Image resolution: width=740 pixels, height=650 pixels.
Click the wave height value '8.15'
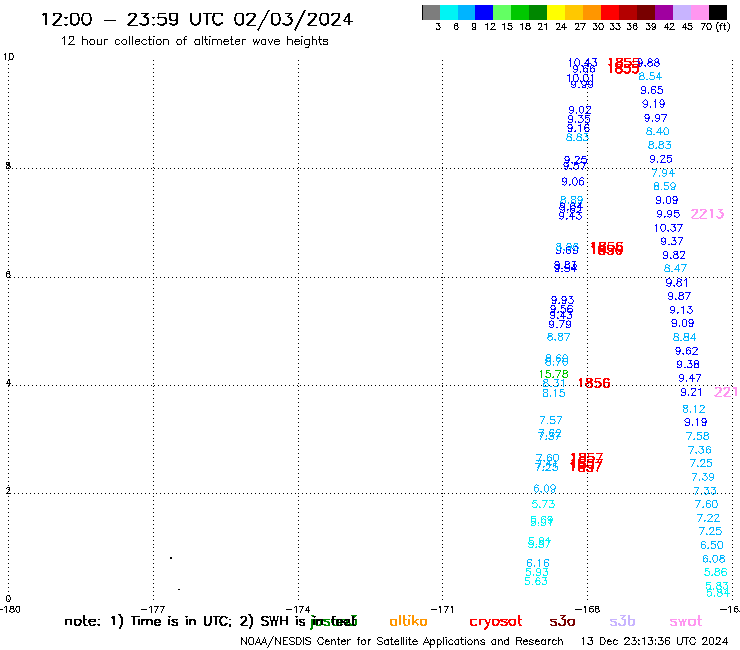click(554, 393)
